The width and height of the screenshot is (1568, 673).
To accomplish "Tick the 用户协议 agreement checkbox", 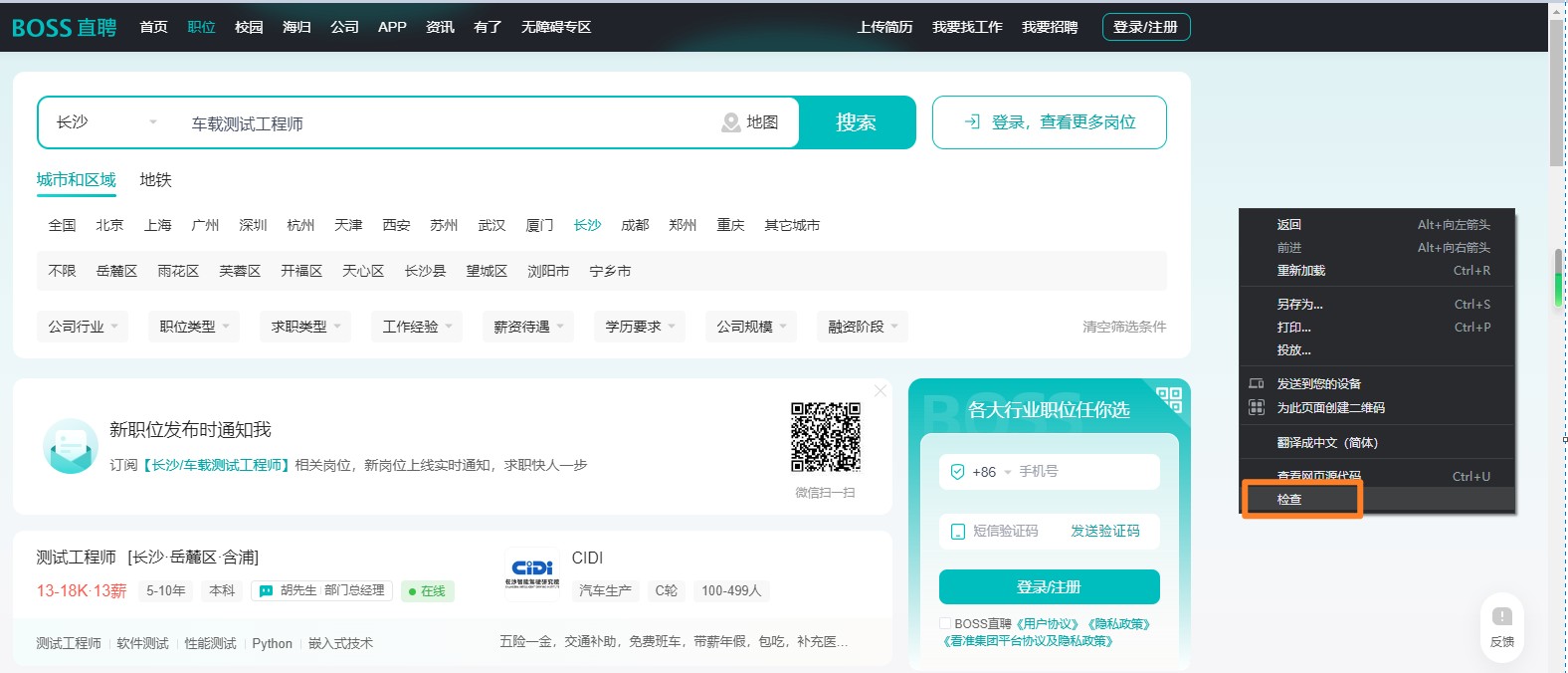I will pos(945,623).
